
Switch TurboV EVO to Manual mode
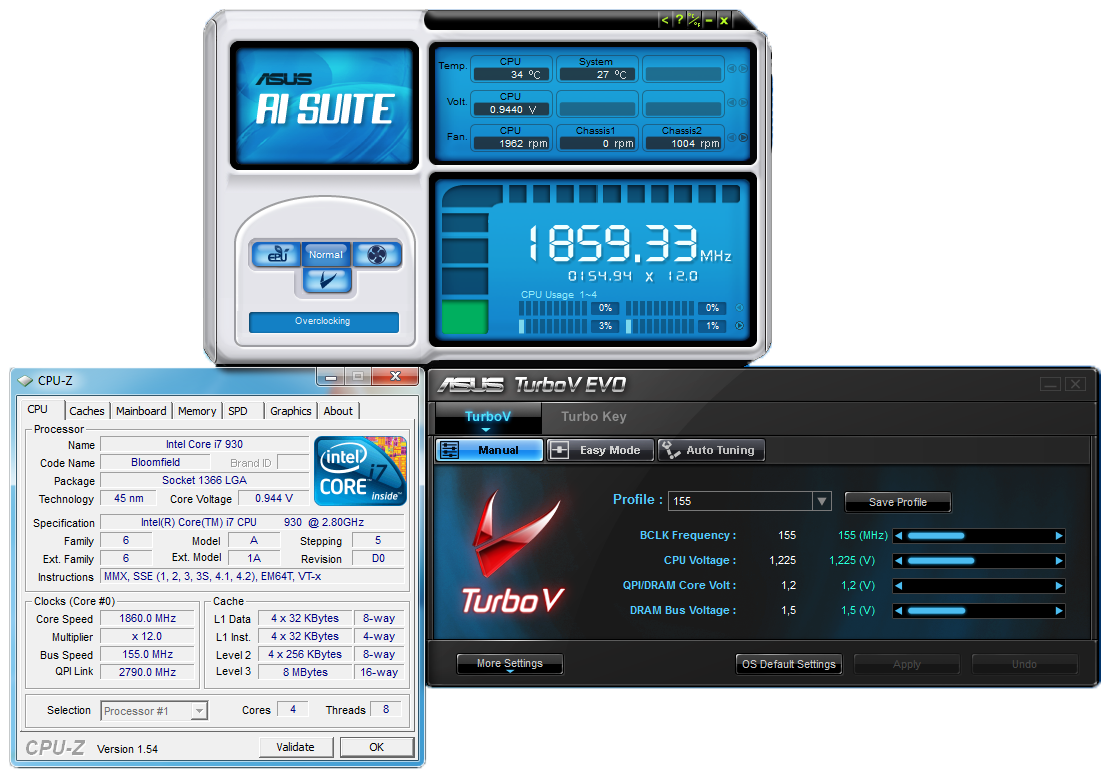tap(489, 450)
